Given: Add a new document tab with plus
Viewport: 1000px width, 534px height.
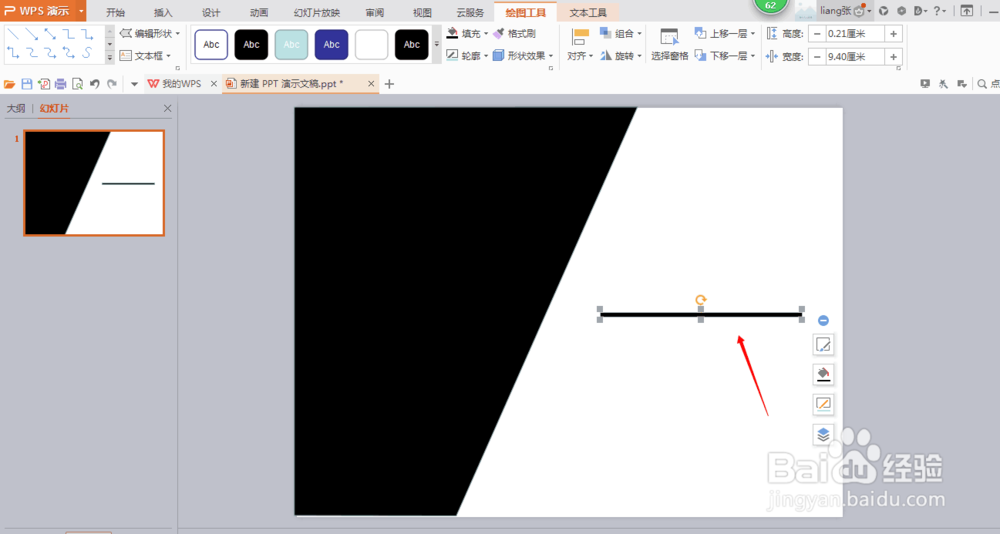Looking at the screenshot, I should (x=389, y=84).
